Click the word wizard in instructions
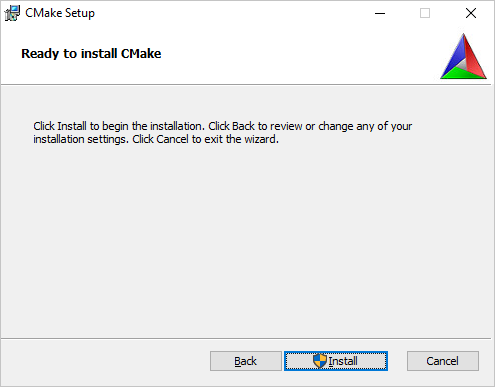The width and height of the screenshot is (495, 387). click(x=261, y=139)
